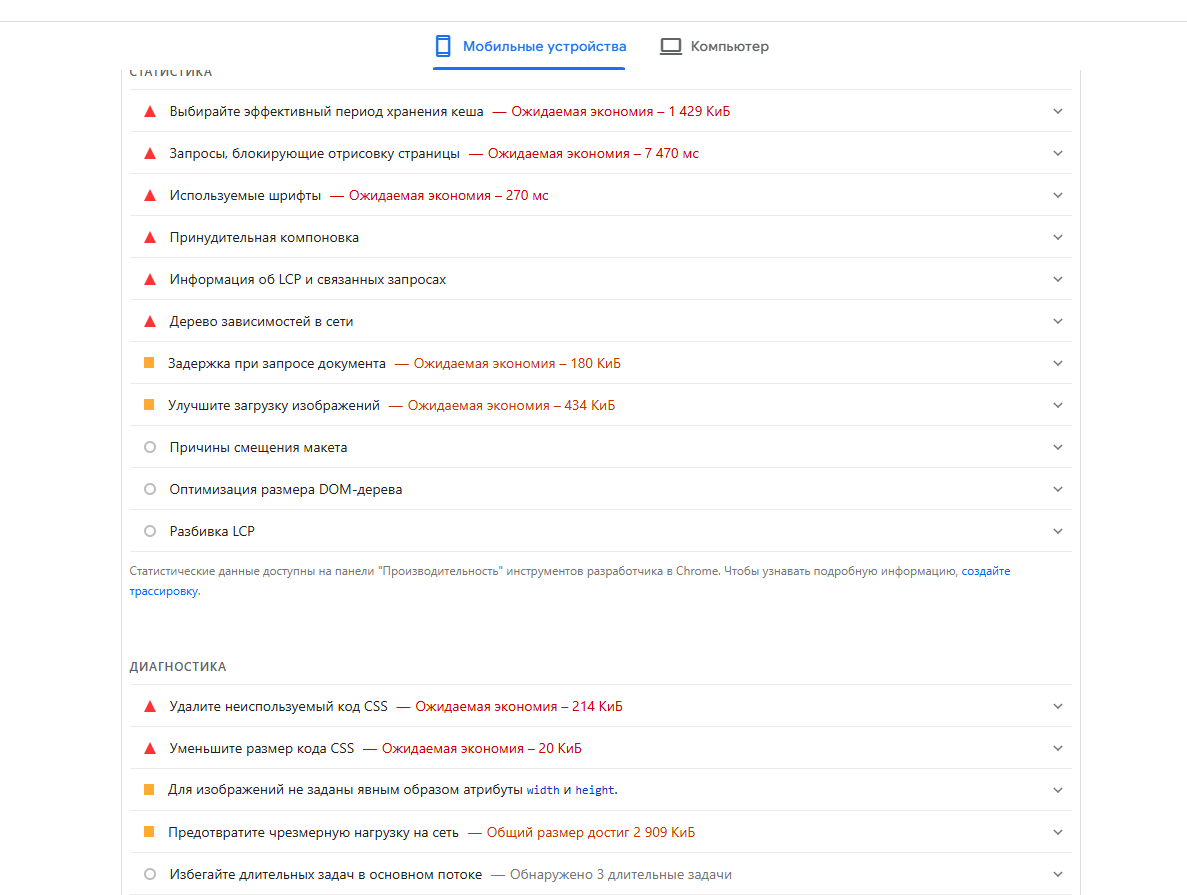Expand the Причины смещения макета chevron
This screenshot has height=895, width=1187.
pos(1058,448)
